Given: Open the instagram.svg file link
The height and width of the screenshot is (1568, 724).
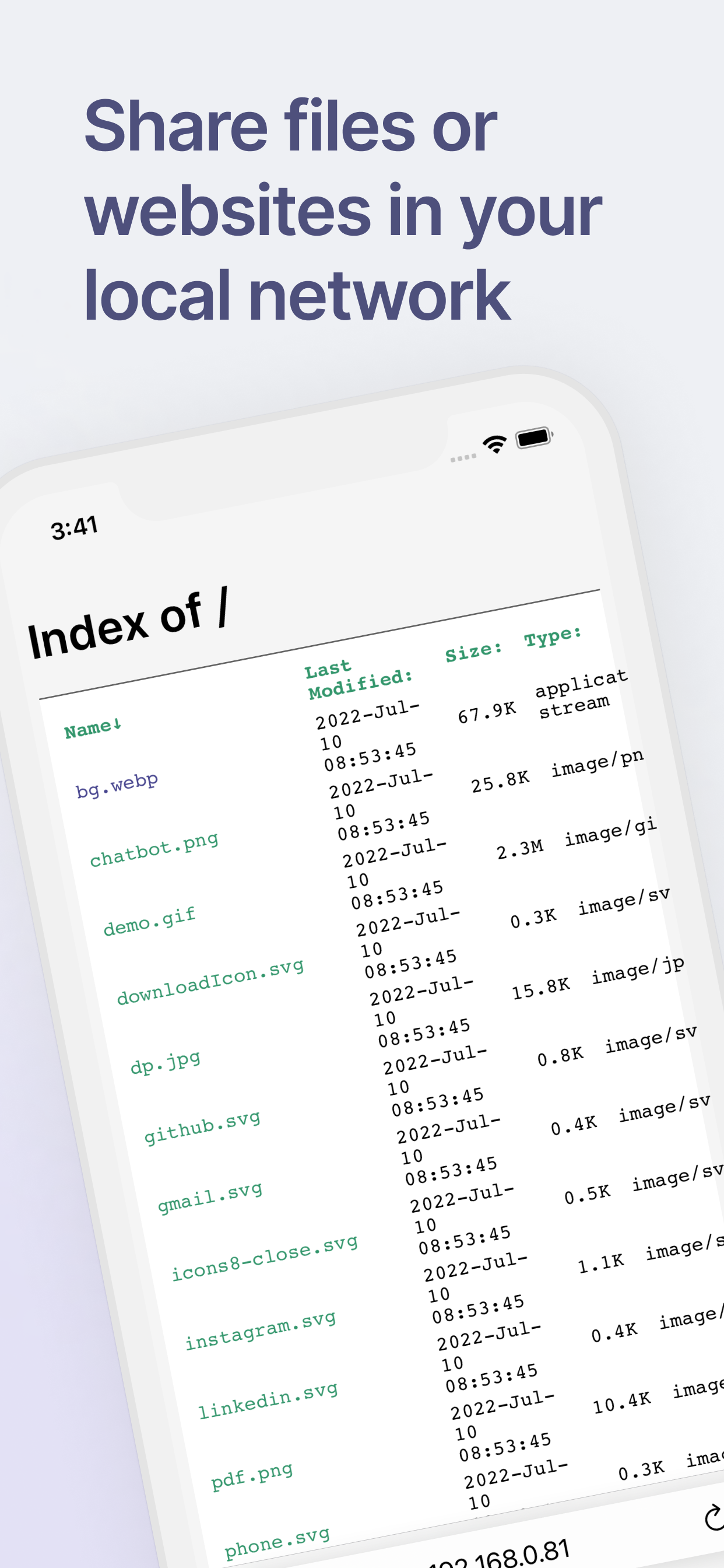Looking at the screenshot, I should pos(261,1329).
